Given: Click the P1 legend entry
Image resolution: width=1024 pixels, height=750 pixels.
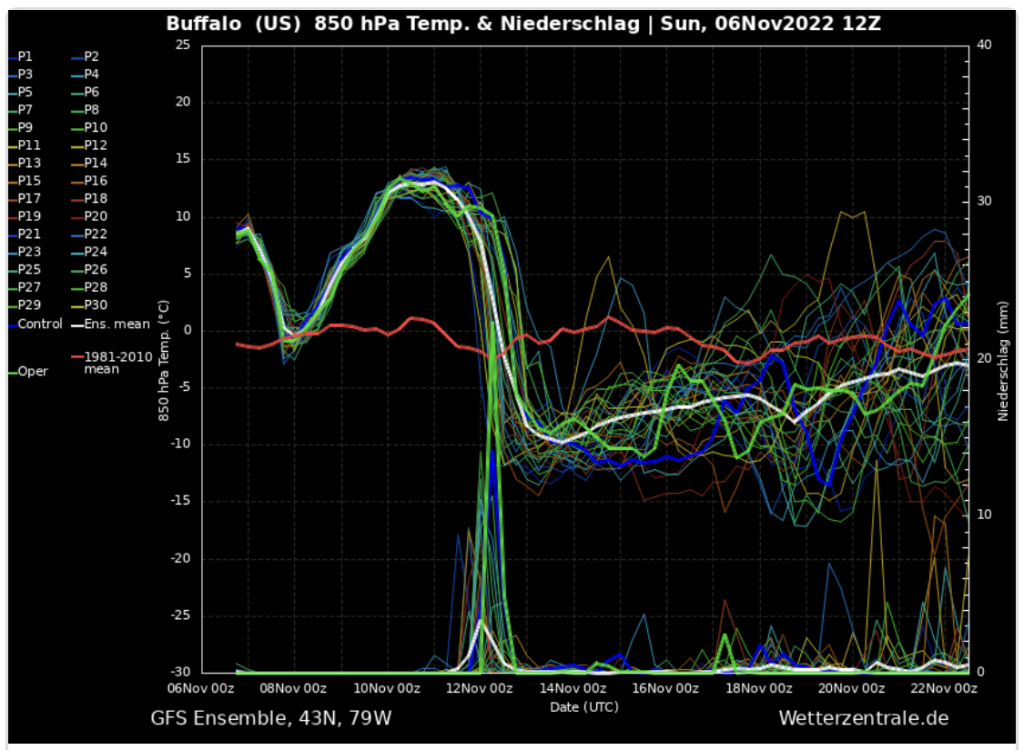Looking at the screenshot, I should pyautogui.click(x=25, y=57).
